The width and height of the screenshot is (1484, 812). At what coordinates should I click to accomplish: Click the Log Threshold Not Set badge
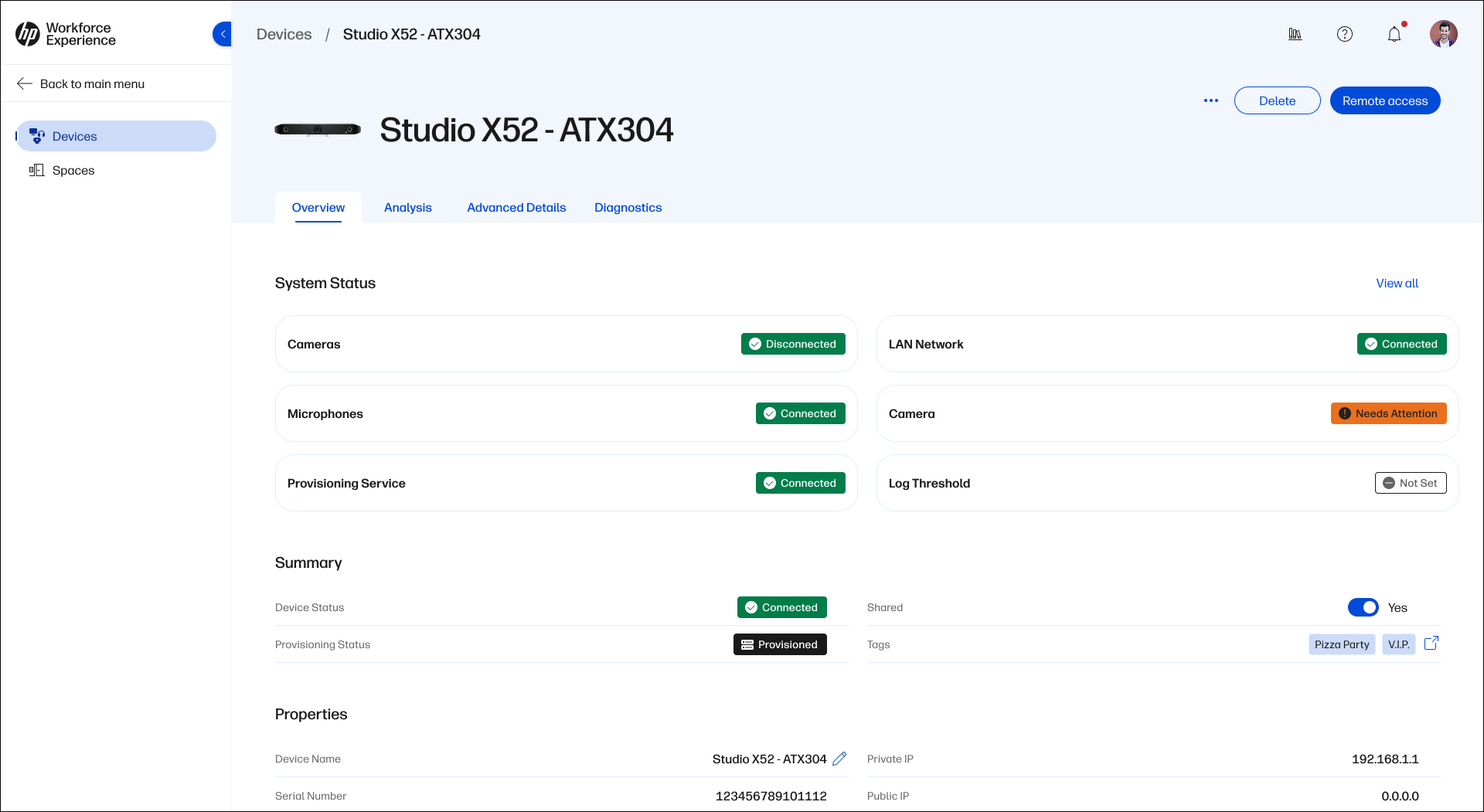point(1411,483)
